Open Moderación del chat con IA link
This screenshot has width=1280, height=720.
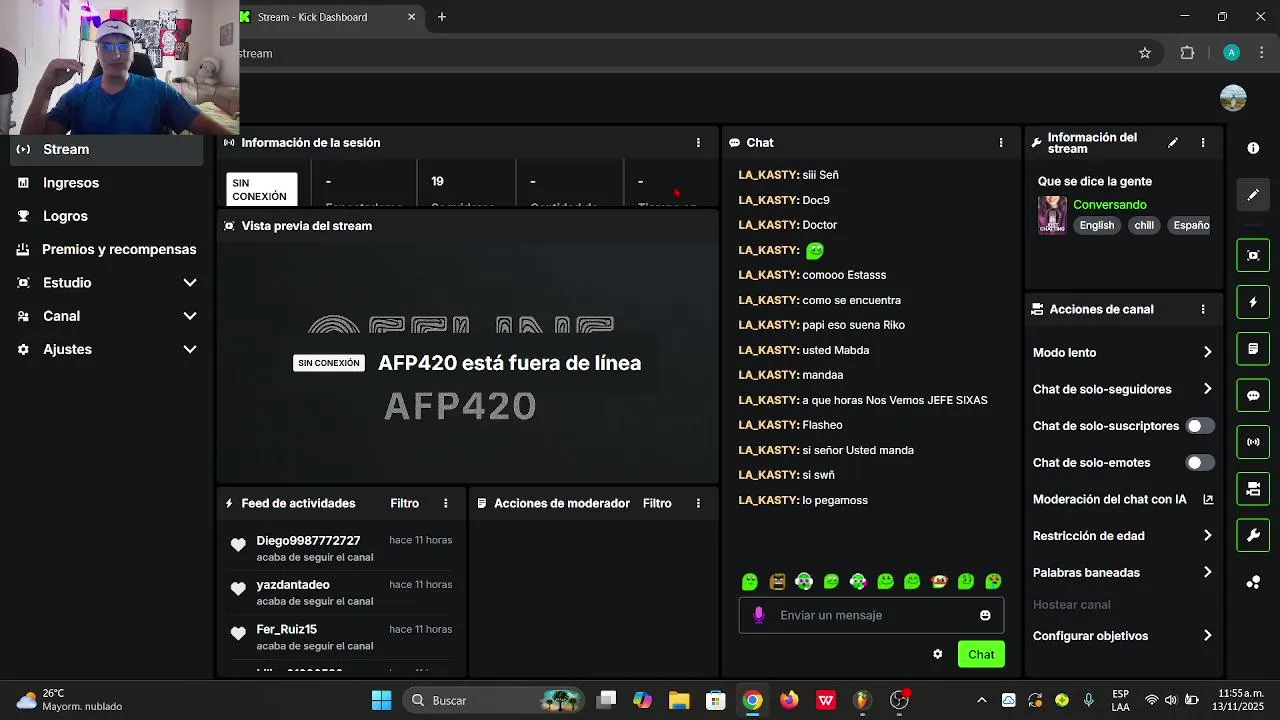click(x=1122, y=500)
